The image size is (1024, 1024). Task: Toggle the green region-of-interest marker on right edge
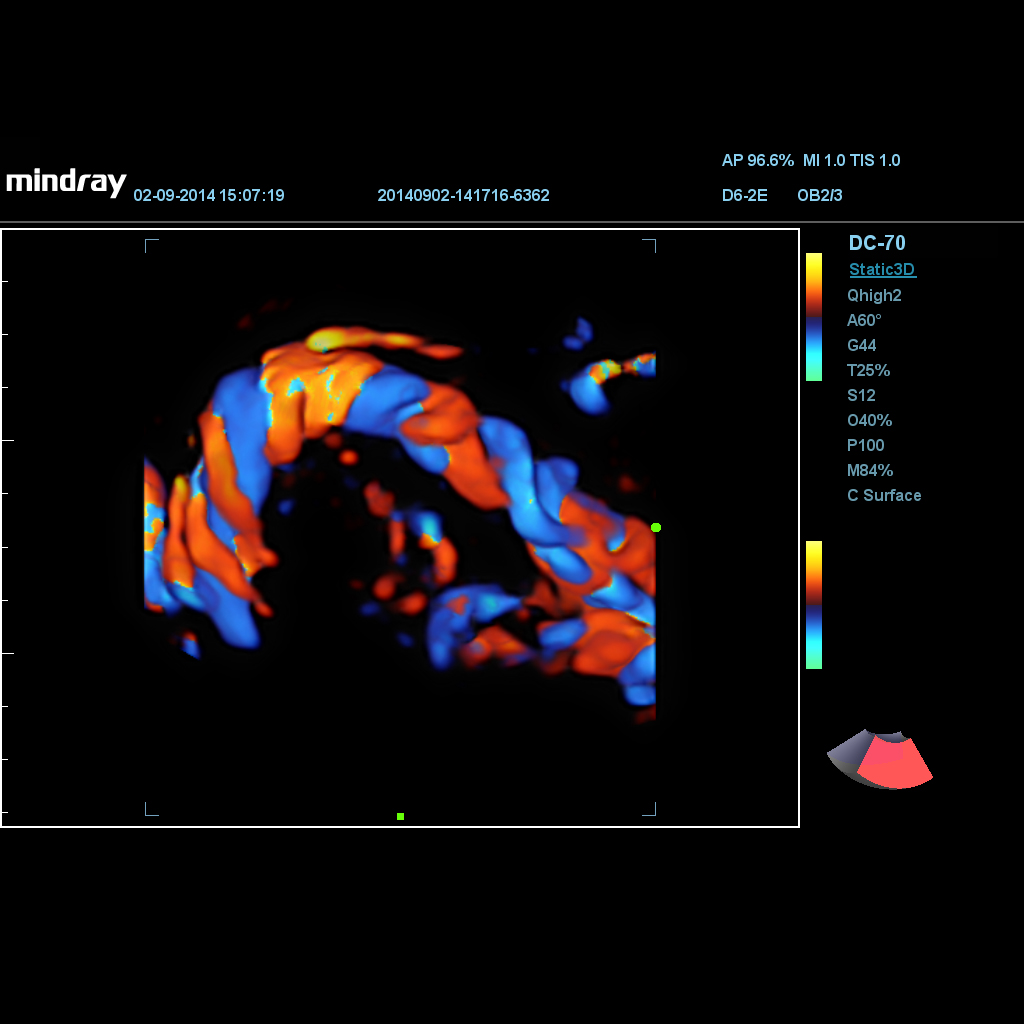pos(656,527)
